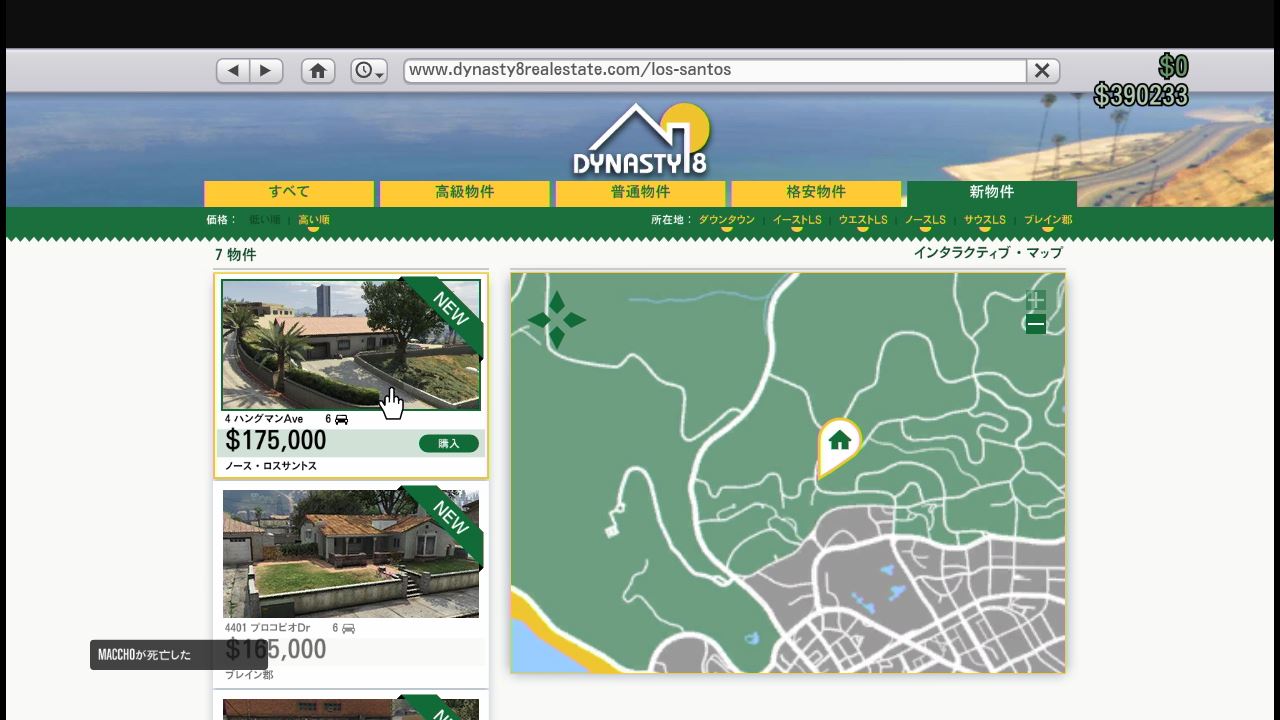Click the ブレイン郡 label under 4401 プロコピオDr

tap(249, 675)
